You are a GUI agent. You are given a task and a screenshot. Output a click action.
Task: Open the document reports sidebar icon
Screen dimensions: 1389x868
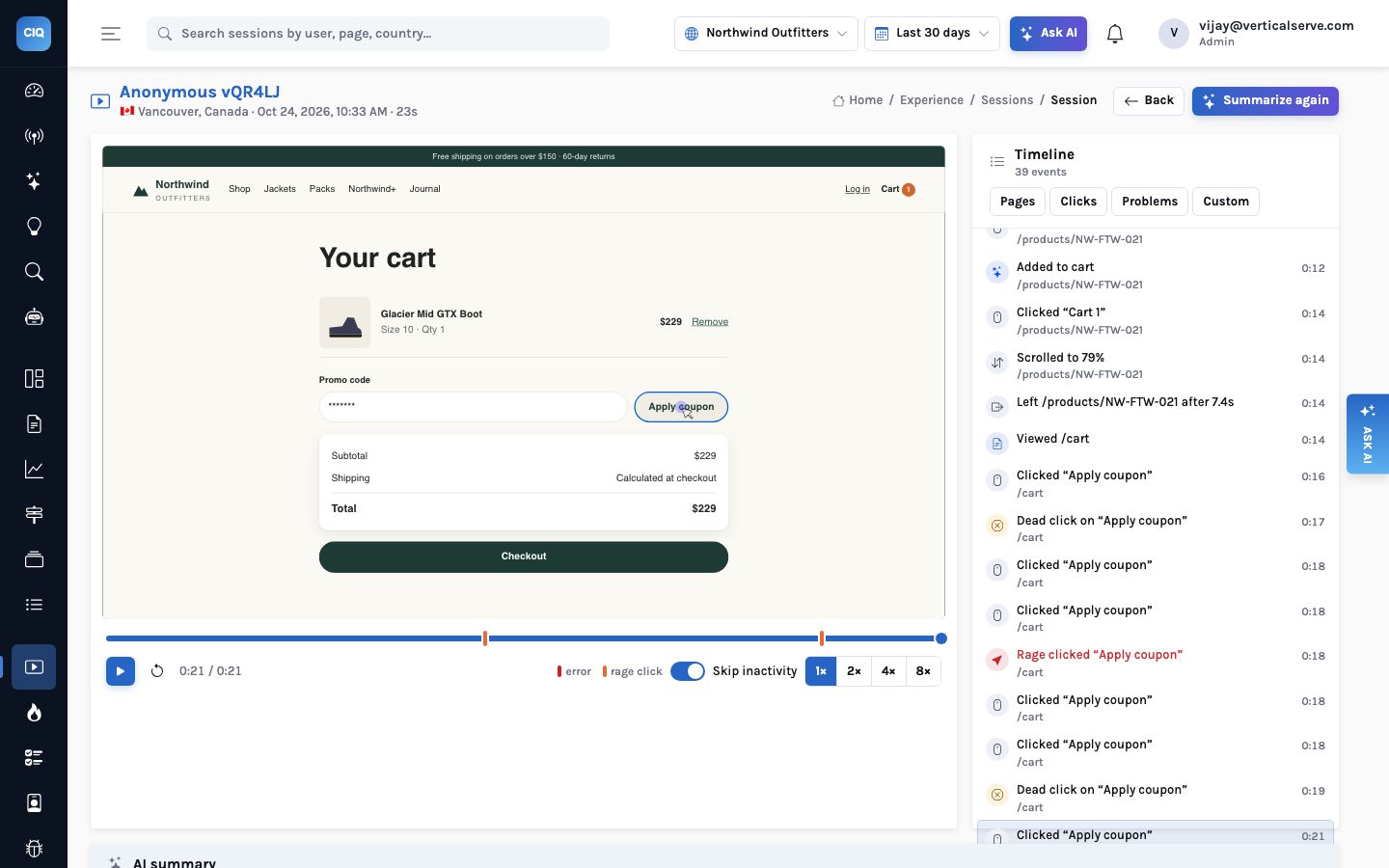(34, 424)
